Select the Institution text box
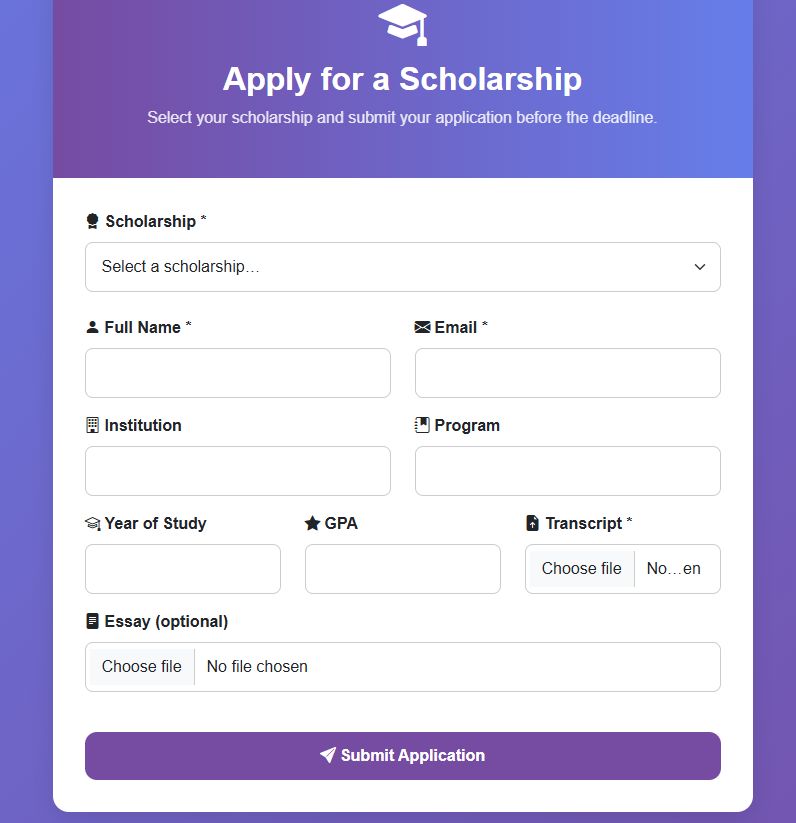The image size is (796, 823). [x=238, y=471]
